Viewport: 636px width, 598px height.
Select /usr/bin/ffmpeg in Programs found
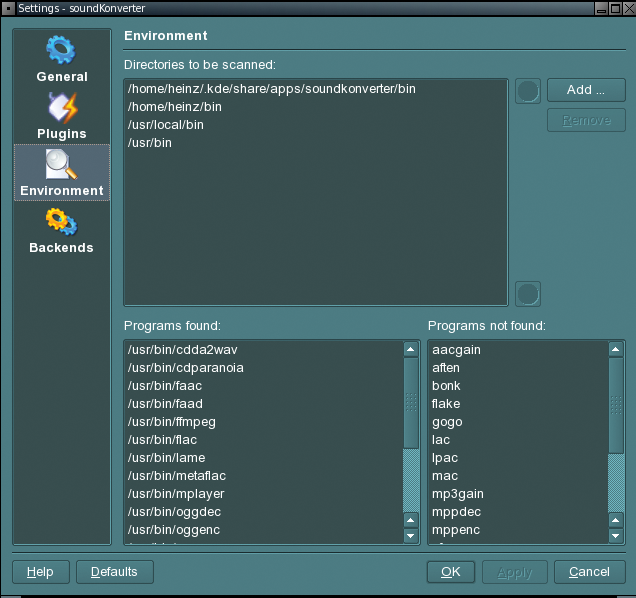pos(264,422)
